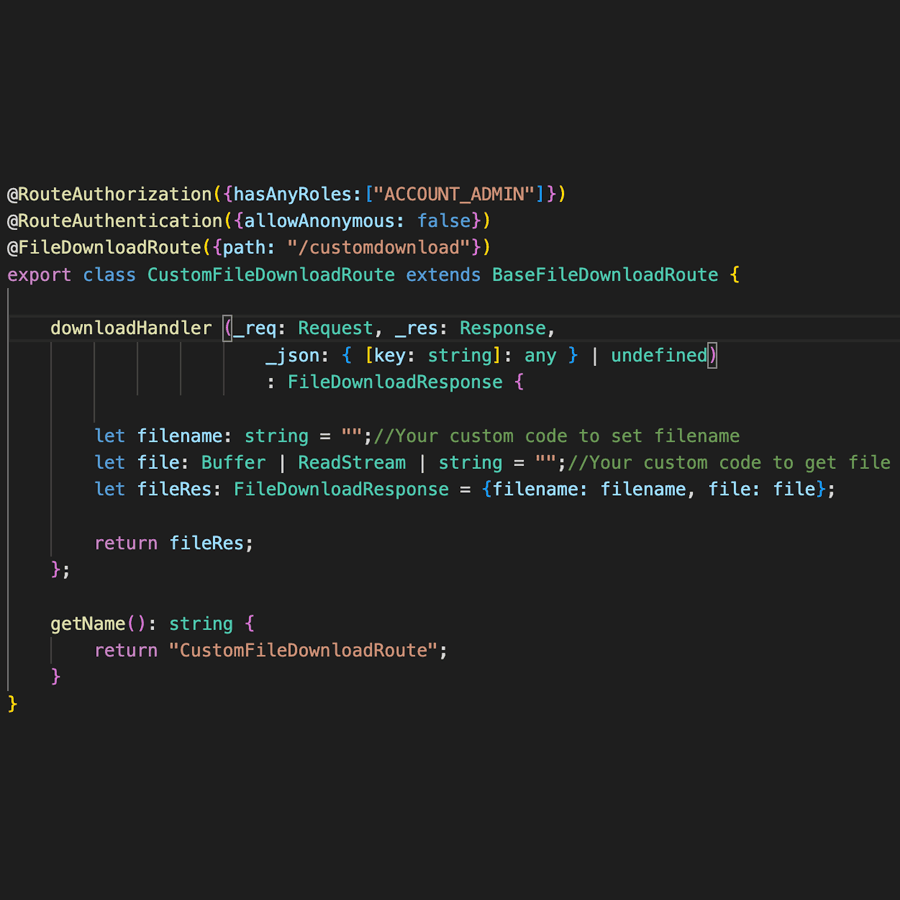
Task: Click the undefined keyword in parameter type
Action: 659,355
